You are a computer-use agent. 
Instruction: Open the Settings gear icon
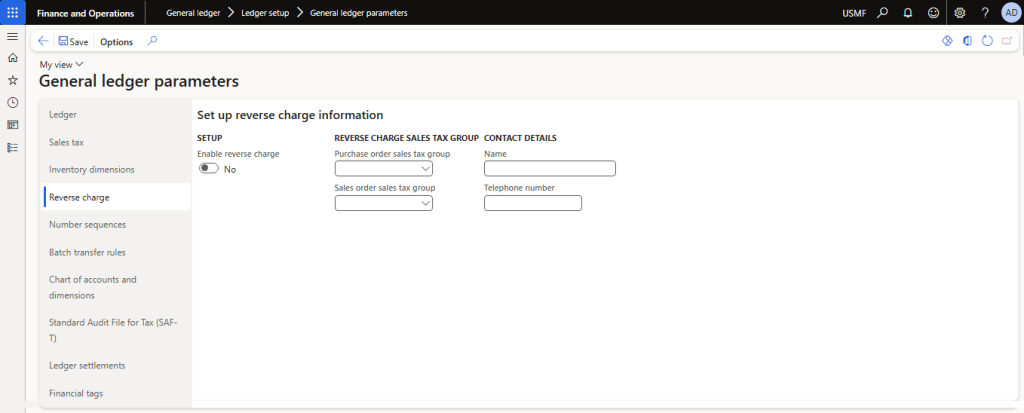tap(960, 13)
